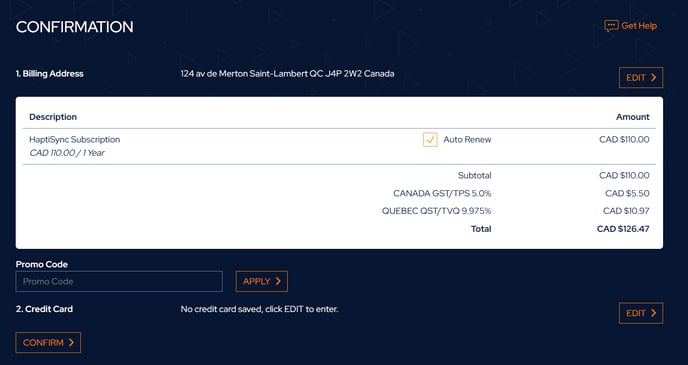This screenshot has width=688, height=365.
Task: Click the chevron arrow inside APPLY button
Action: pos(278,281)
